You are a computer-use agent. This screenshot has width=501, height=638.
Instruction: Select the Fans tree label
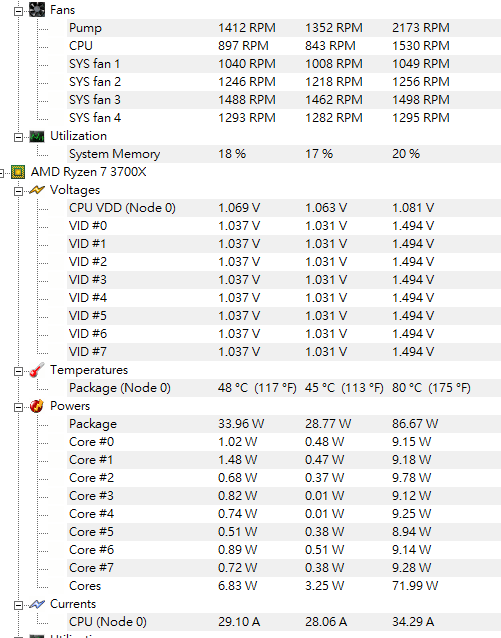point(62,10)
